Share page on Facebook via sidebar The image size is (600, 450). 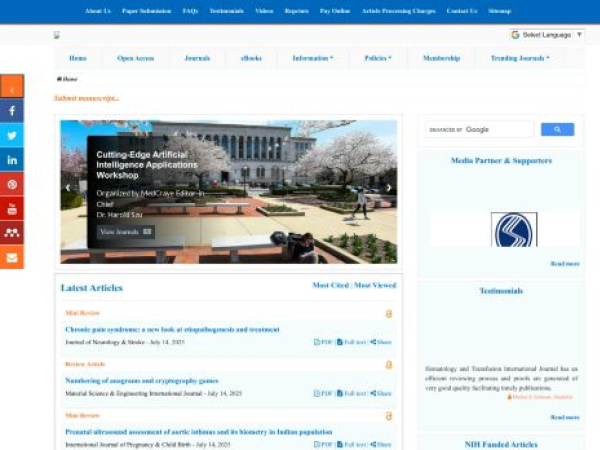(x=12, y=111)
